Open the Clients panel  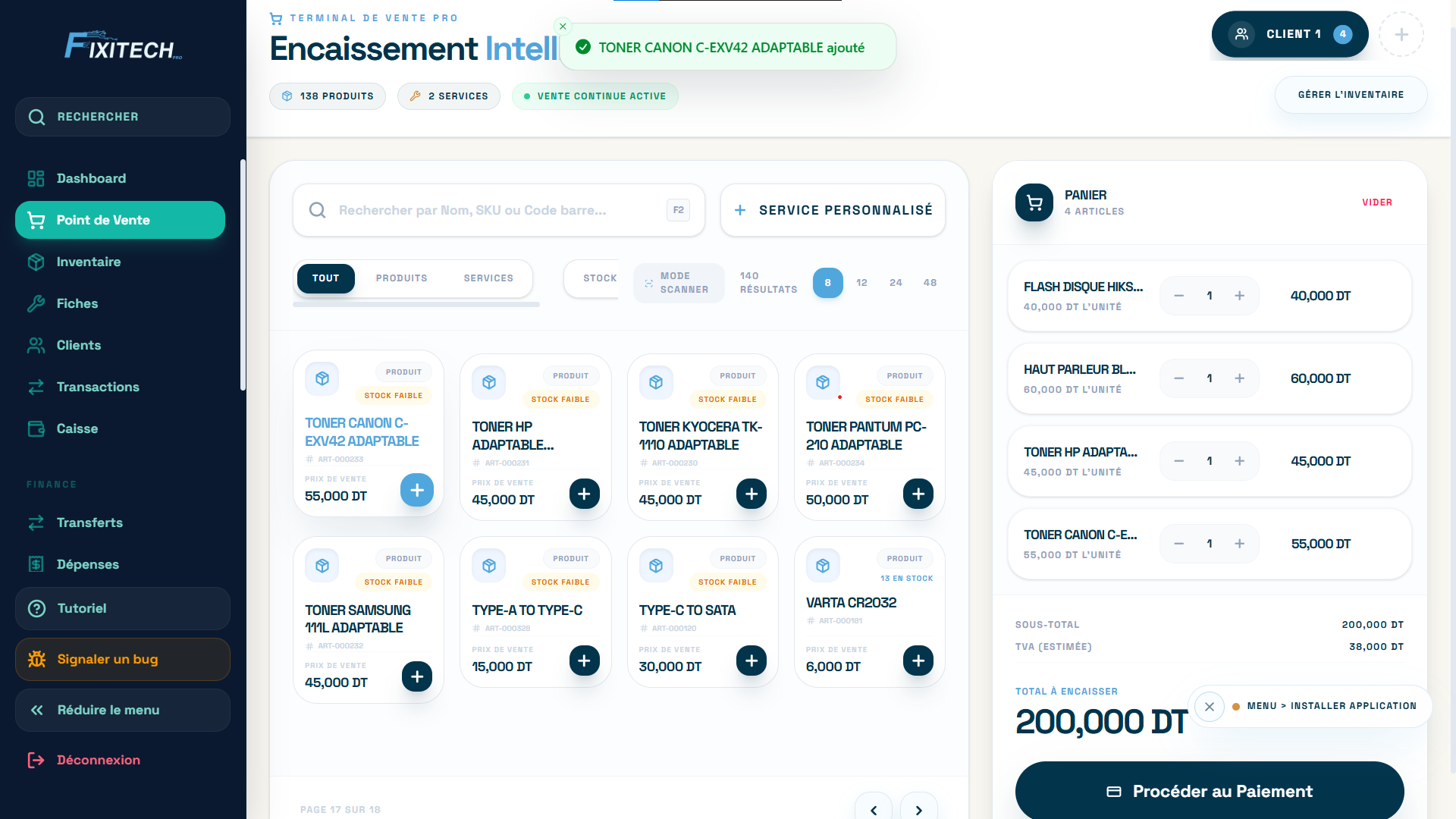[78, 345]
